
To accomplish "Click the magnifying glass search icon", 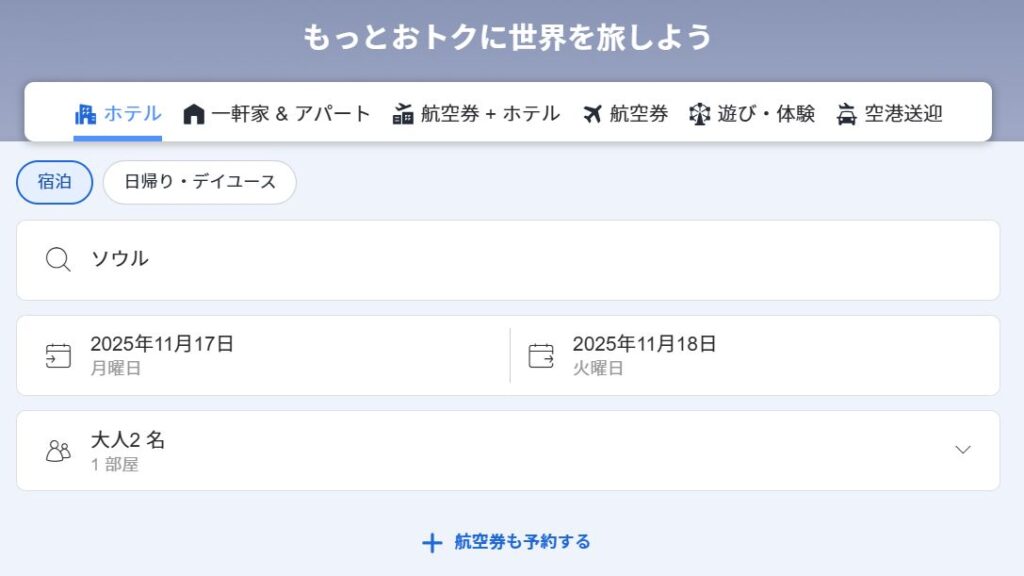I will tap(58, 260).
